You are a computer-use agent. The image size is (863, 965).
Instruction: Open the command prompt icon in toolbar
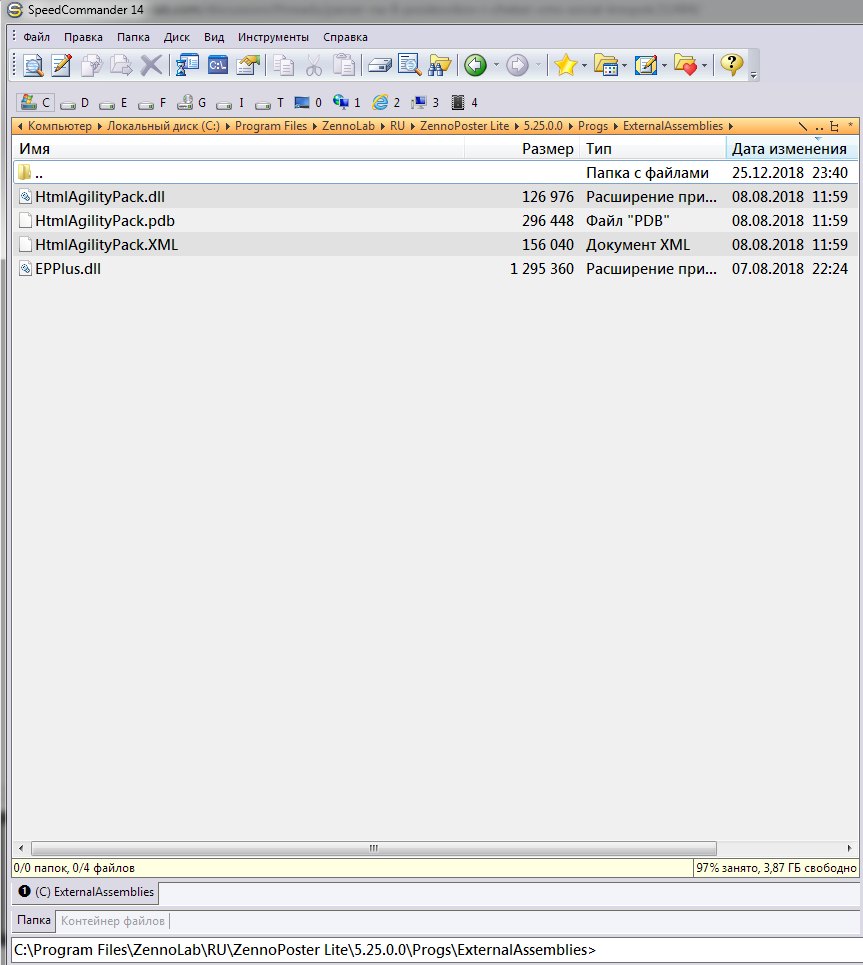[x=218, y=65]
